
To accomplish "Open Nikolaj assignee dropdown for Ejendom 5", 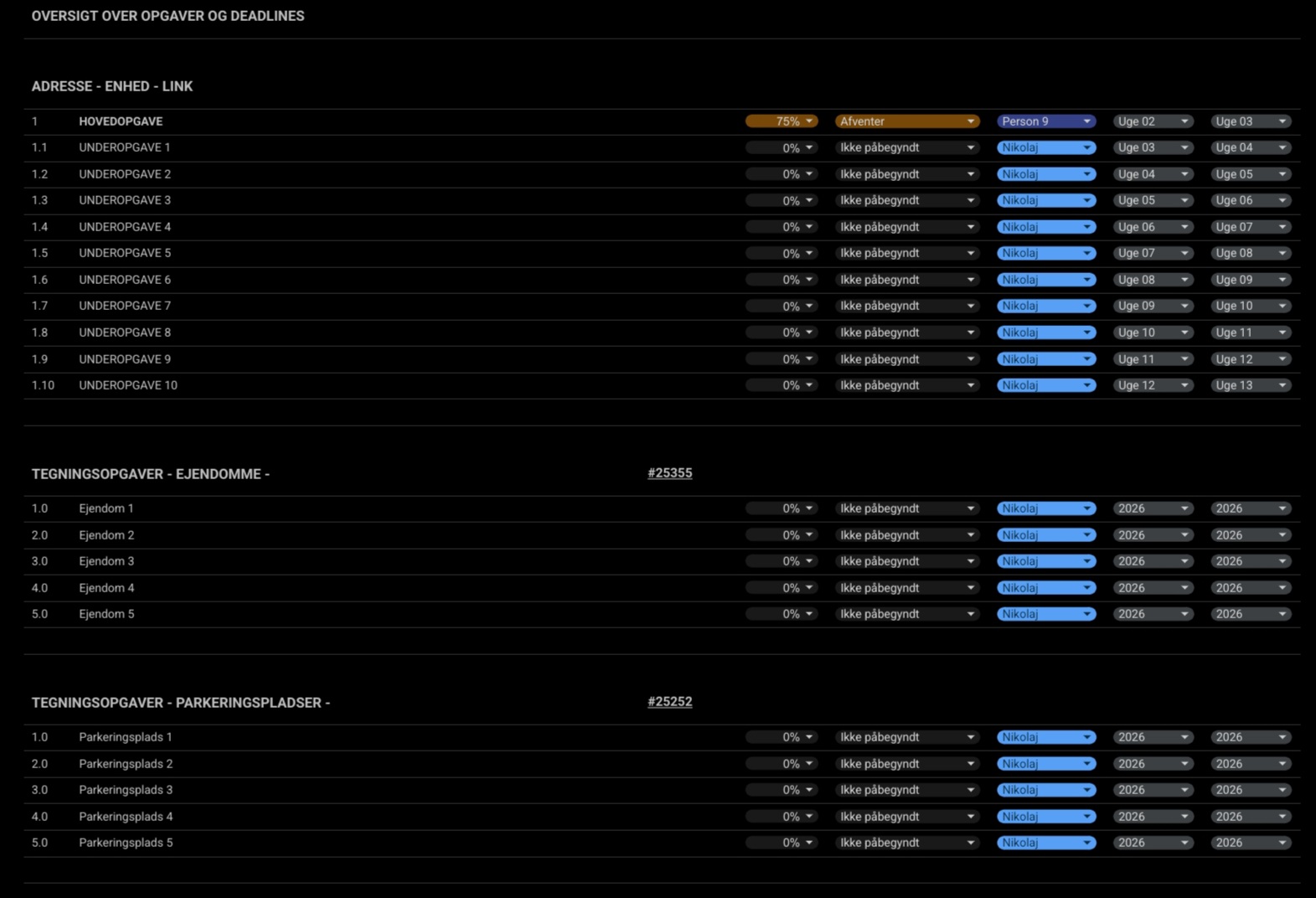I will point(1046,614).
